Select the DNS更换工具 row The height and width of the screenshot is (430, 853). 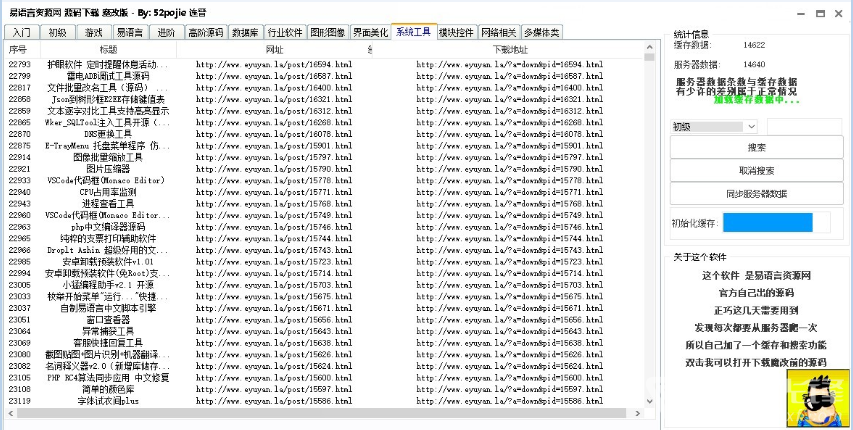(x=324, y=134)
